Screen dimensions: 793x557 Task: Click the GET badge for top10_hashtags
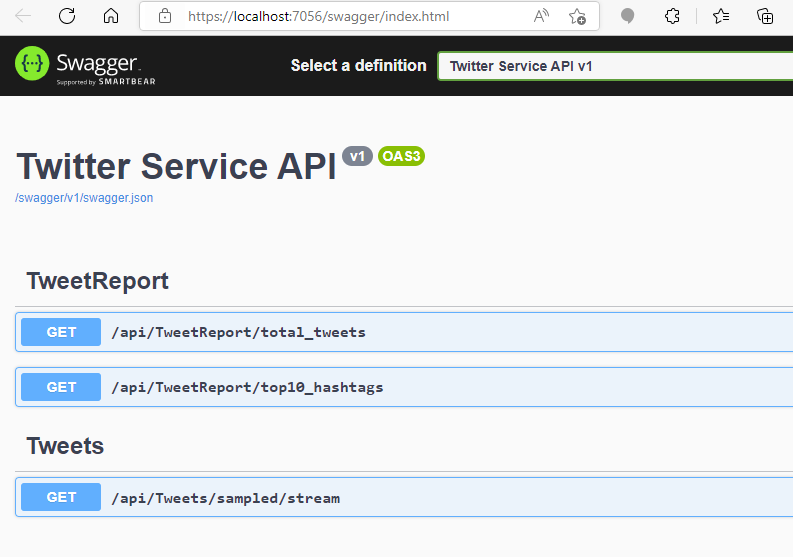[61, 387]
